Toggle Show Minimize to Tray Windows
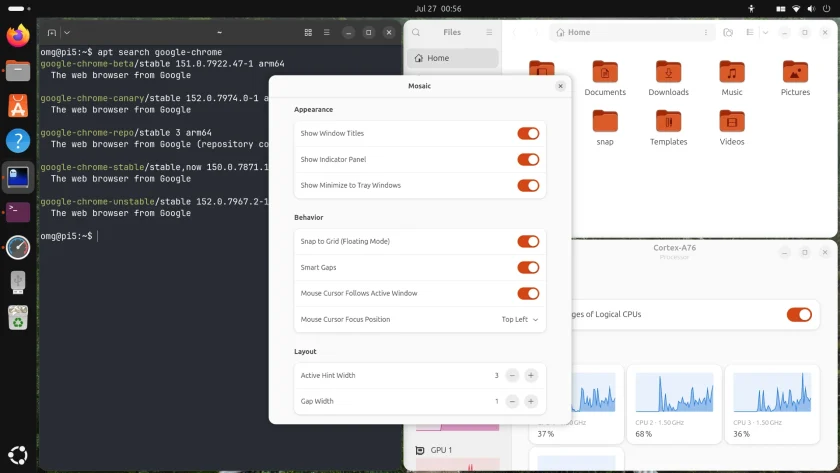The height and width of the screenshot is (473, 840). coord(528,185)
